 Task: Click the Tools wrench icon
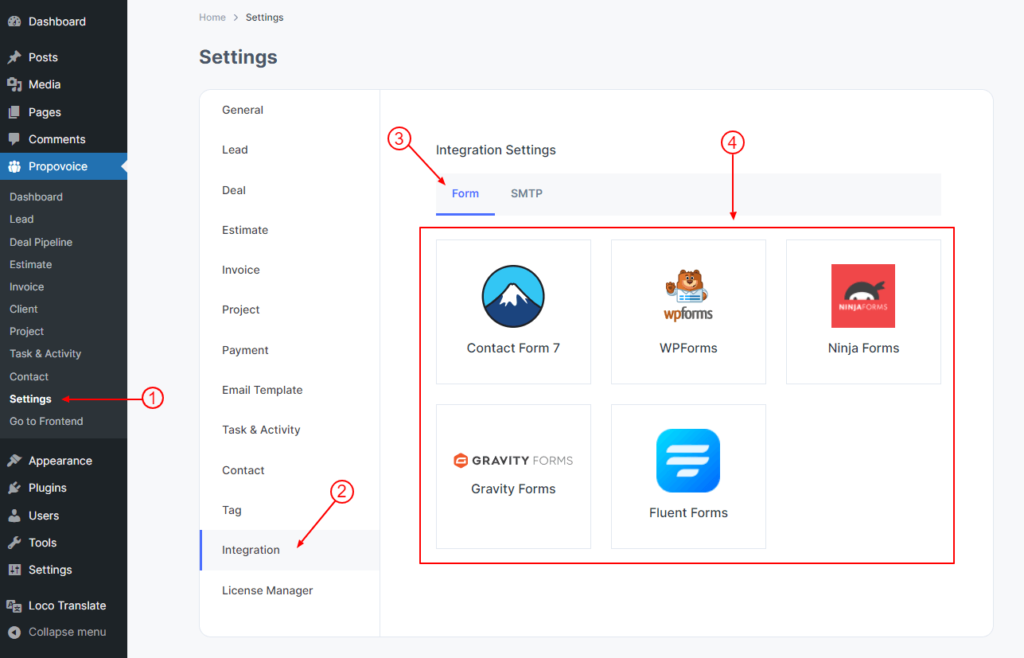tap(14, 542)
